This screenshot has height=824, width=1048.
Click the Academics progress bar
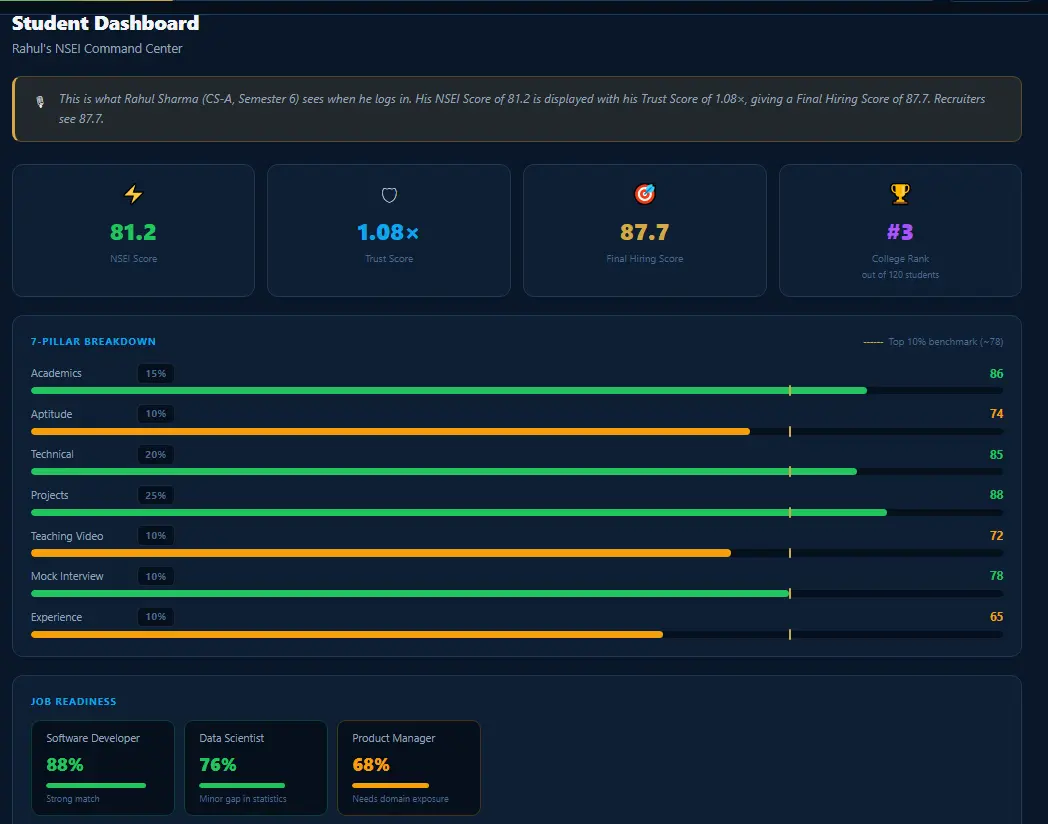pos(449,391)
